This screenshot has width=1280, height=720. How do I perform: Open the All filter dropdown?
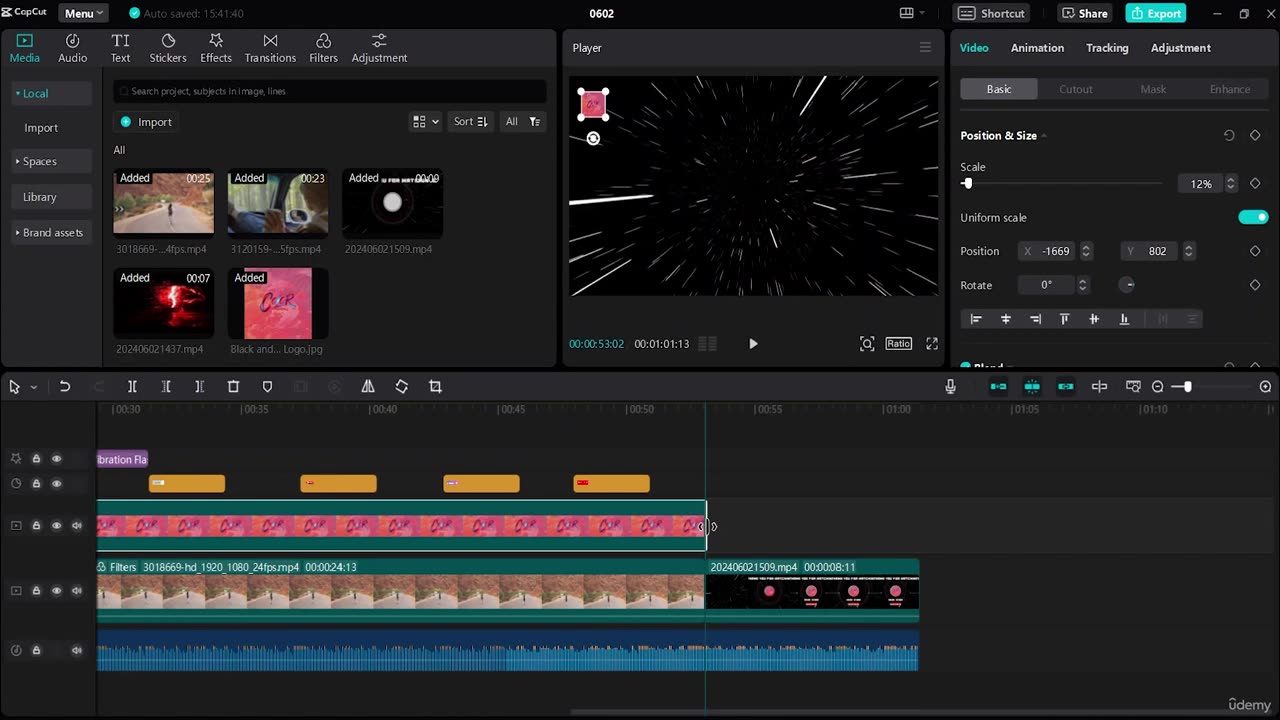click(x=523, y=121)
